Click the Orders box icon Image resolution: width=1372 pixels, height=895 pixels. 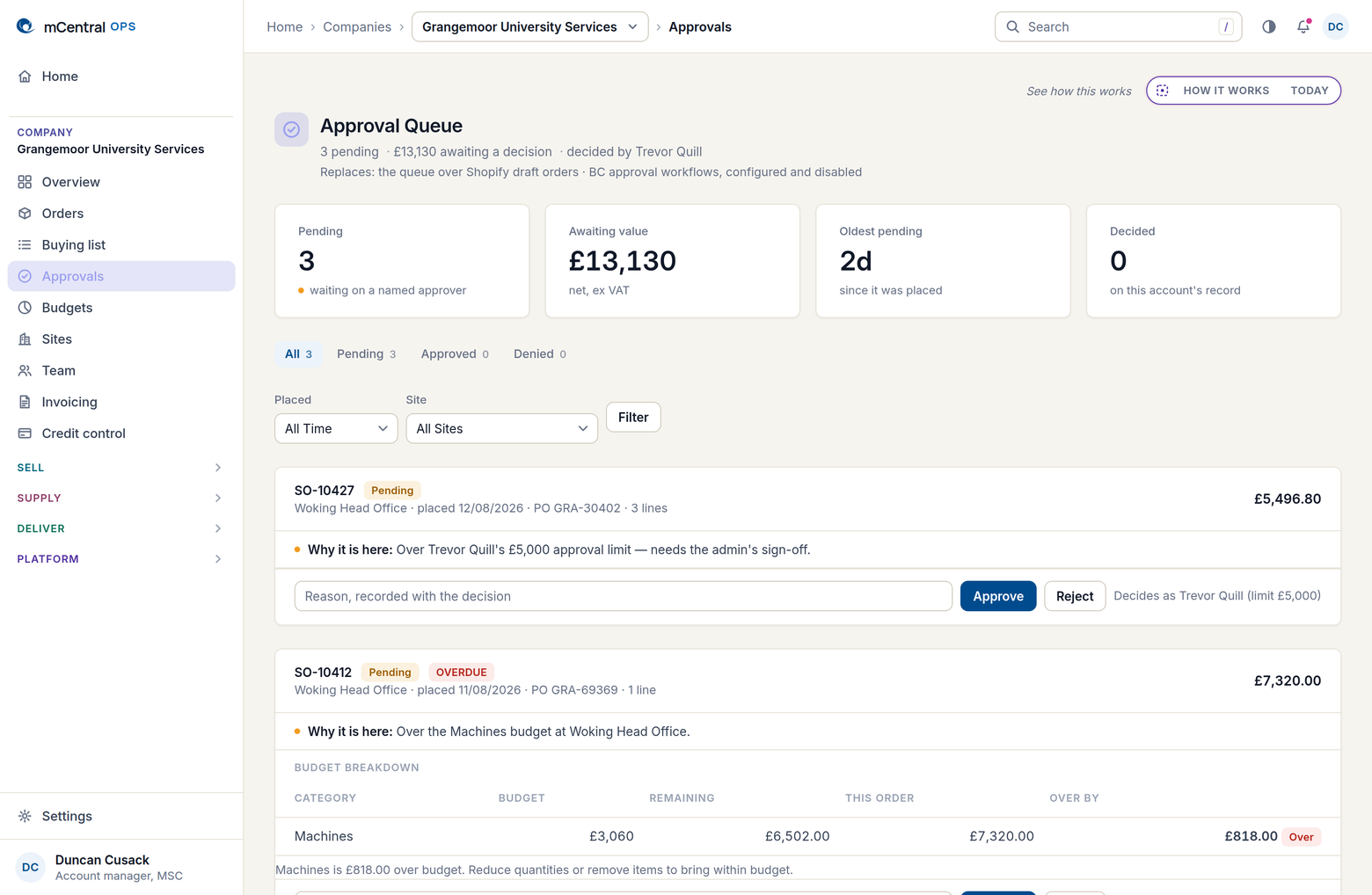25,214
